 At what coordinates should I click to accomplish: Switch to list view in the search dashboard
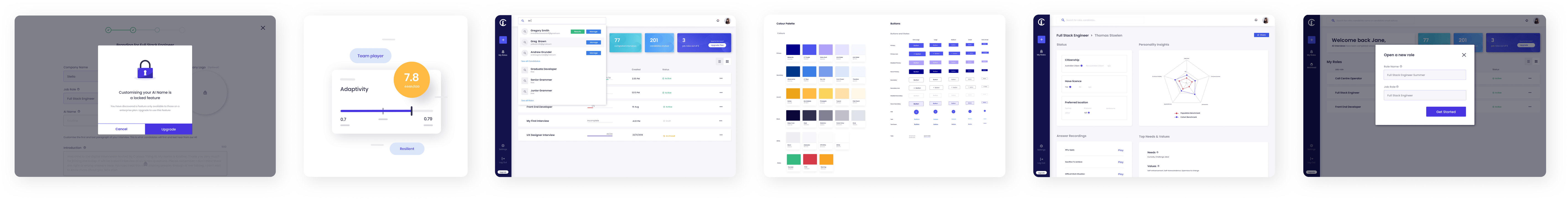pos(719,62)
